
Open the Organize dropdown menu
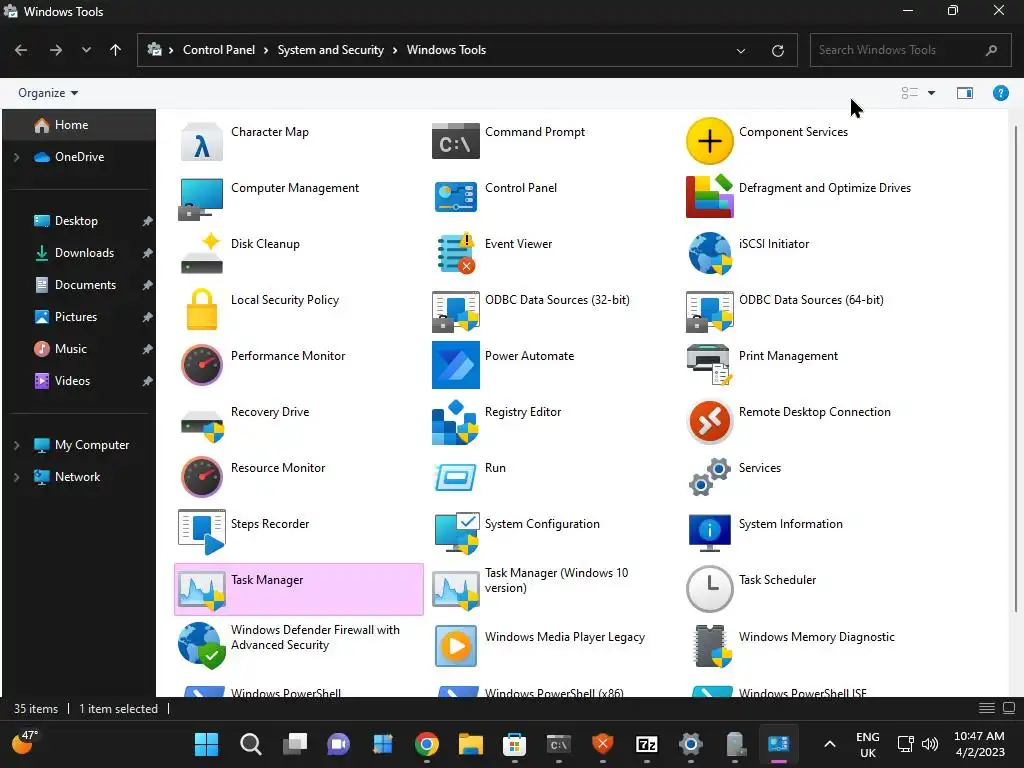(48, 93)
